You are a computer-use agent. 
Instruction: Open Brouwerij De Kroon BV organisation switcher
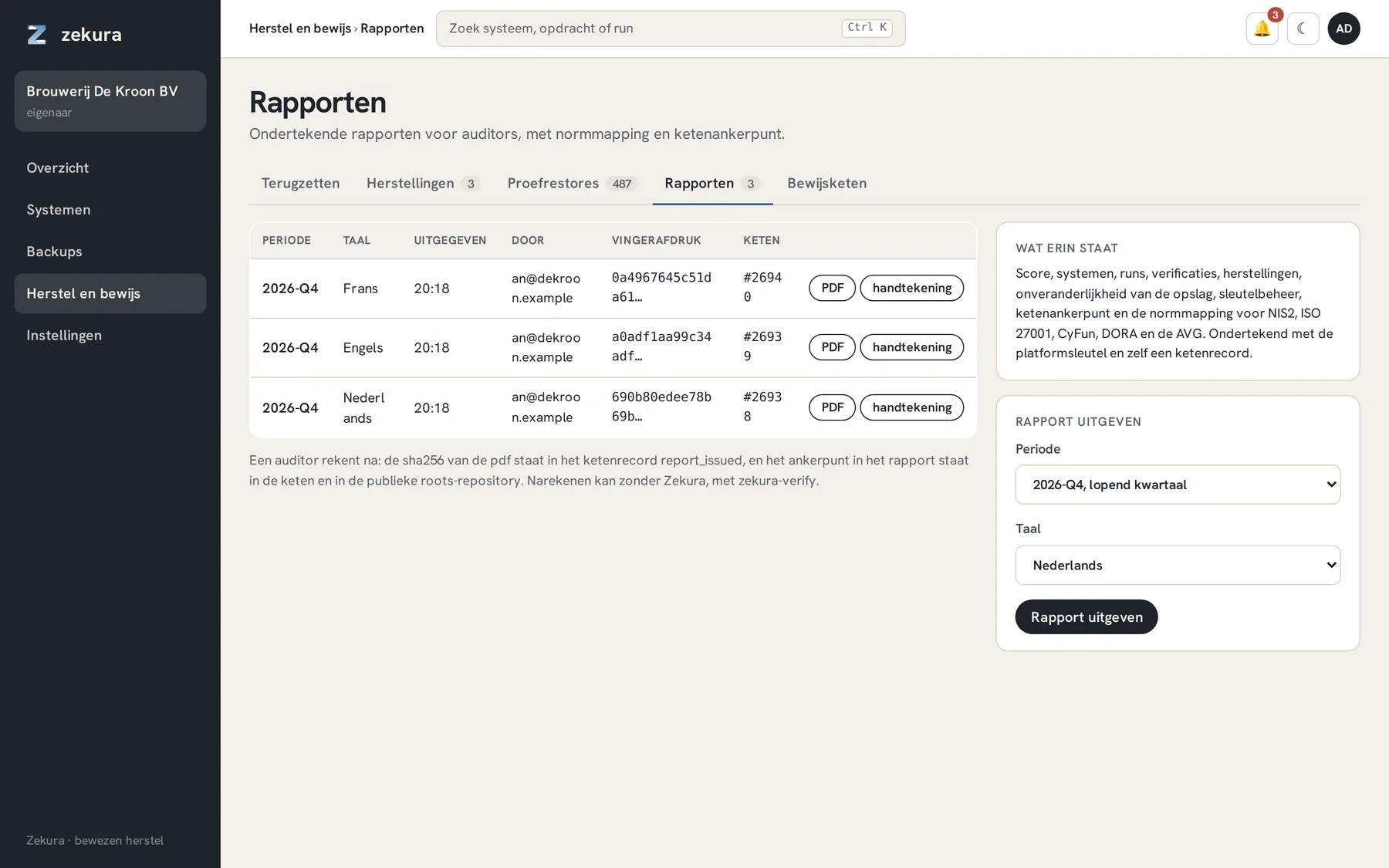tap(110, 101)
